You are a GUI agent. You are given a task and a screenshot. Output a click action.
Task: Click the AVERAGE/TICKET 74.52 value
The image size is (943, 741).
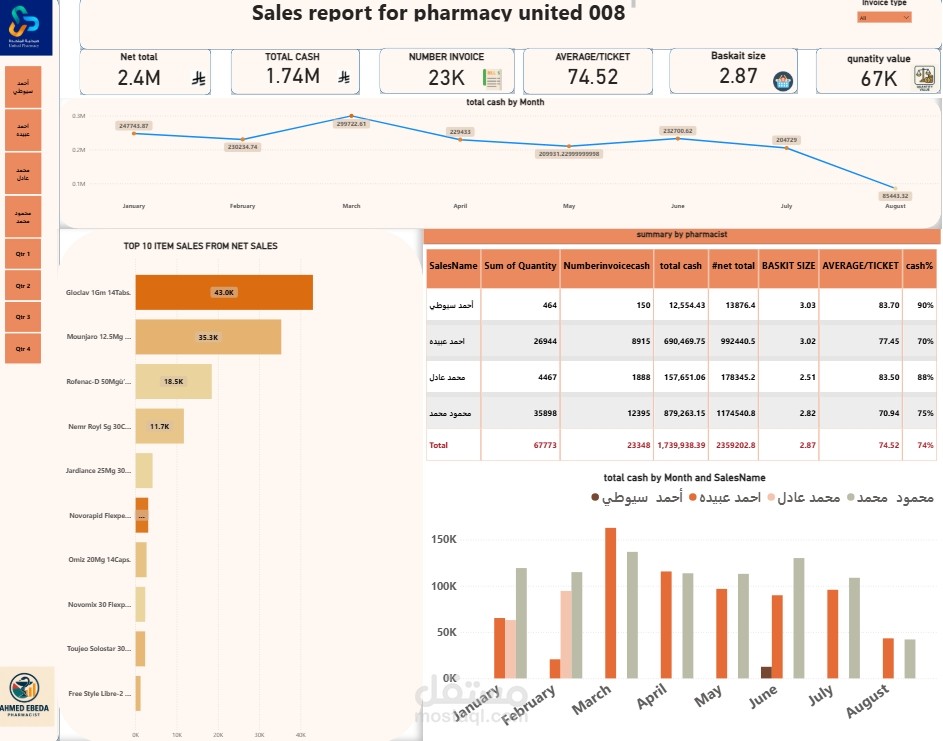(x=592, y=77)
